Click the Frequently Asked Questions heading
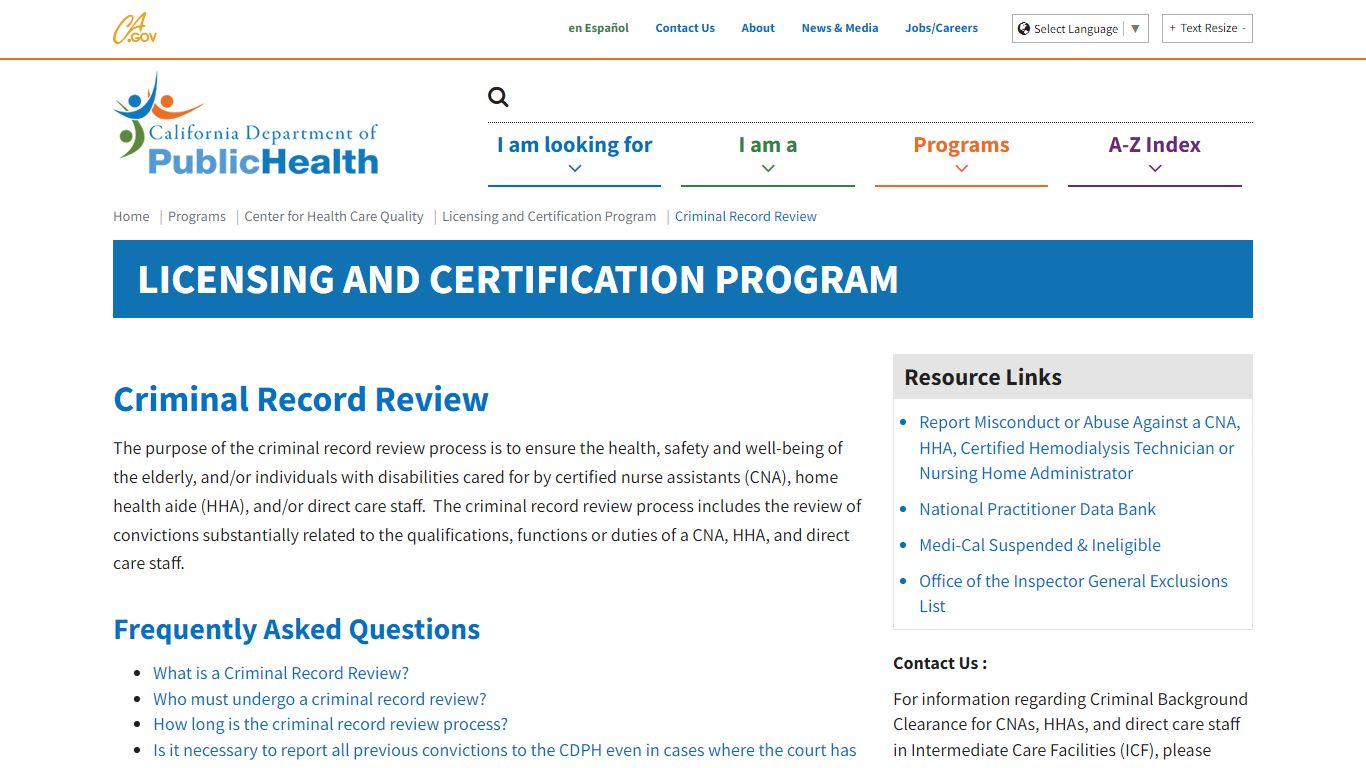This screenshot has width=1366, height=768. point(297,629)
